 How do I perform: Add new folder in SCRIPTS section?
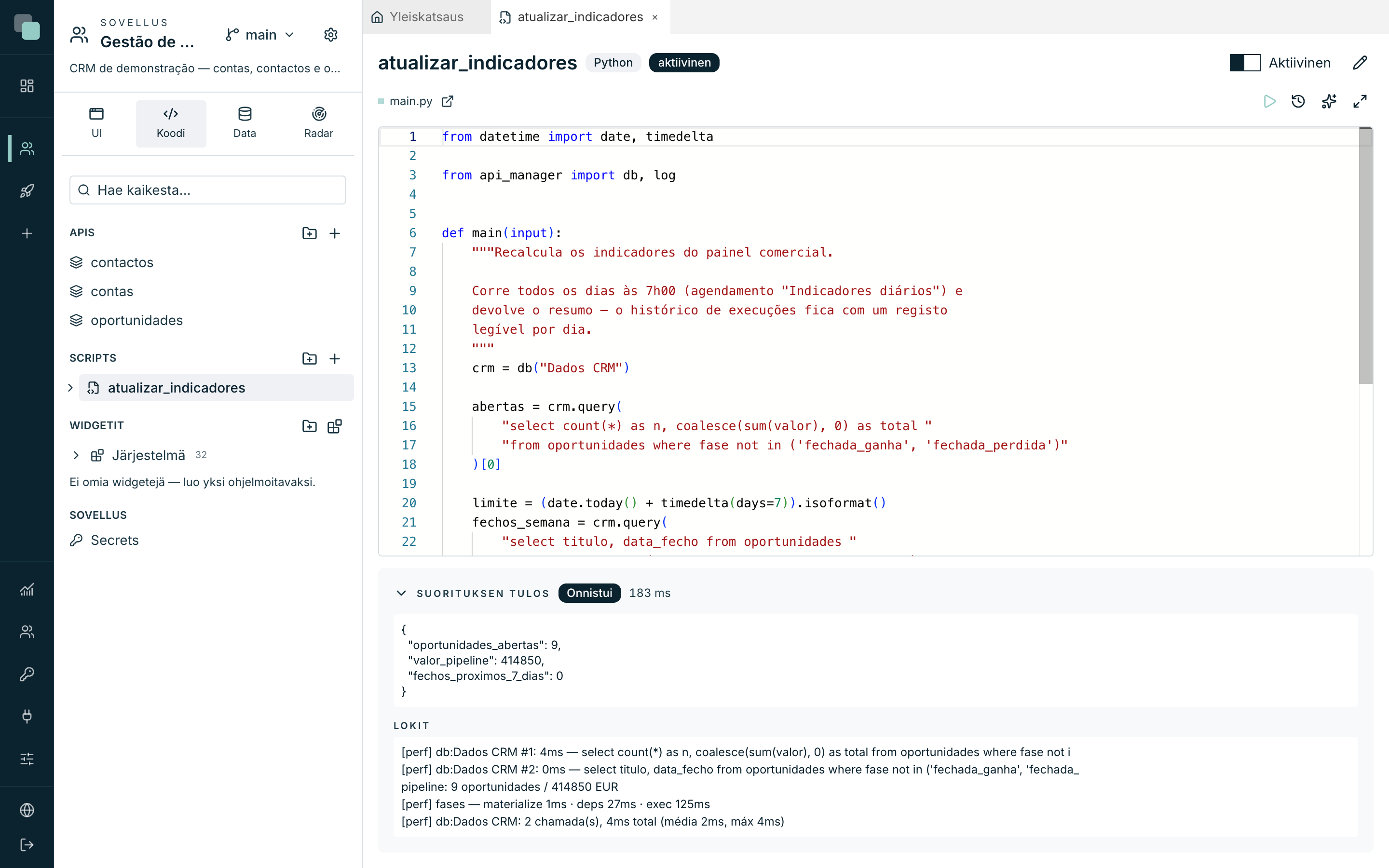309,358
